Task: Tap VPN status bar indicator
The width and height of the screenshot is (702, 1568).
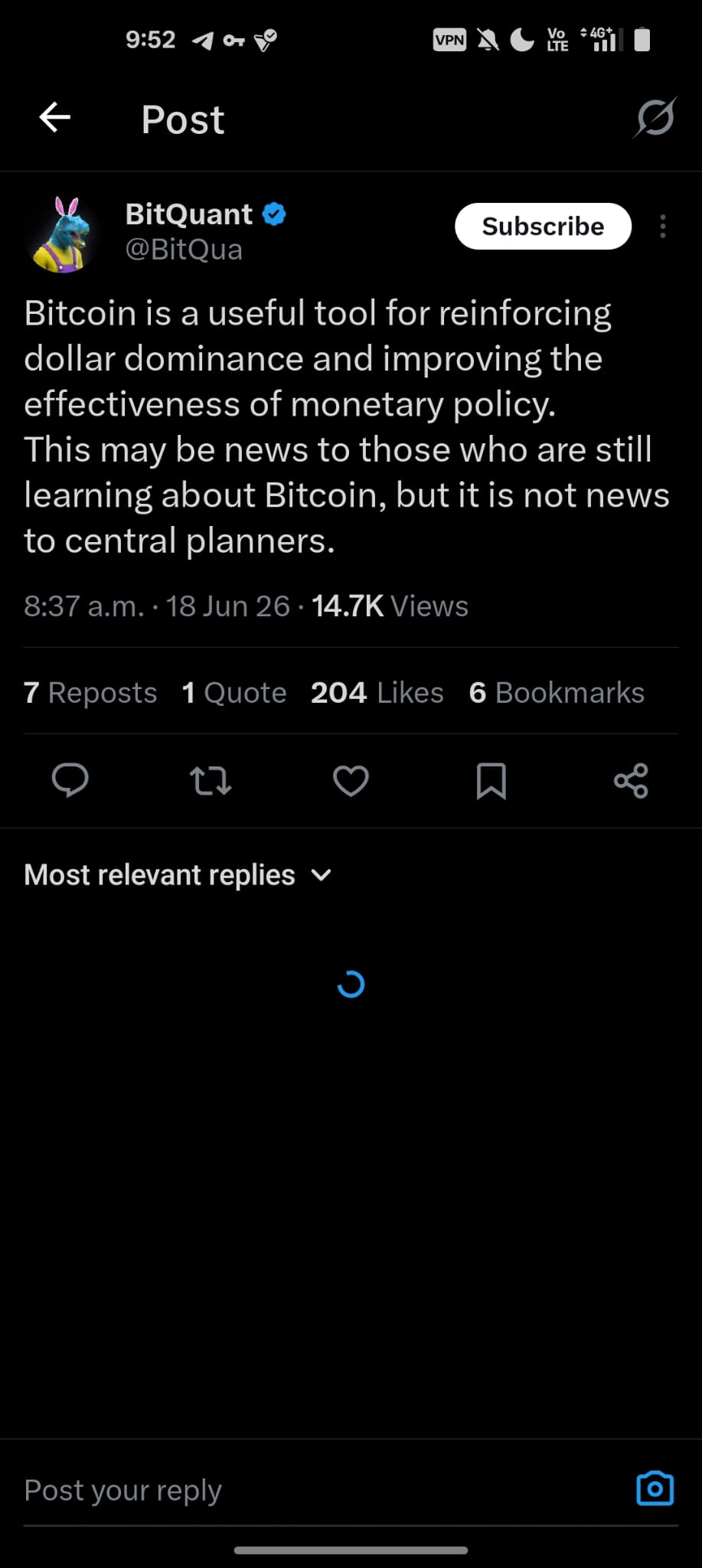Action: (x=449, y=40)
